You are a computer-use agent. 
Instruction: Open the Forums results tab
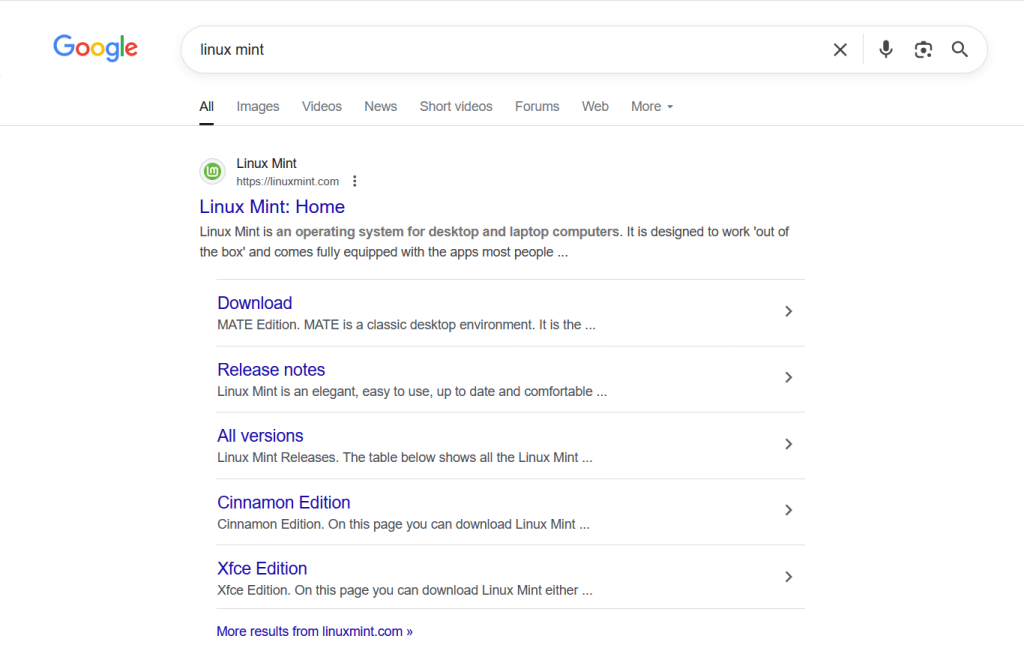(x=537, y=107)
